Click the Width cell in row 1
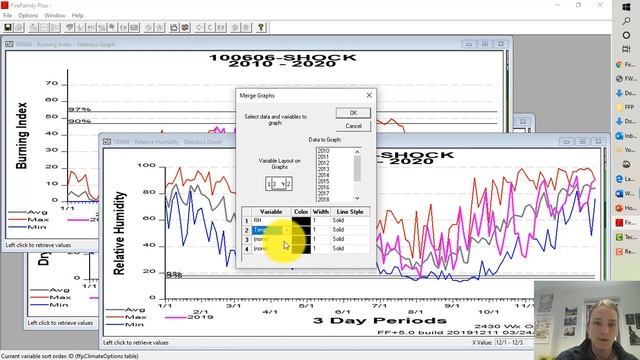Screen dimensions: 640x360 [320, 220]
